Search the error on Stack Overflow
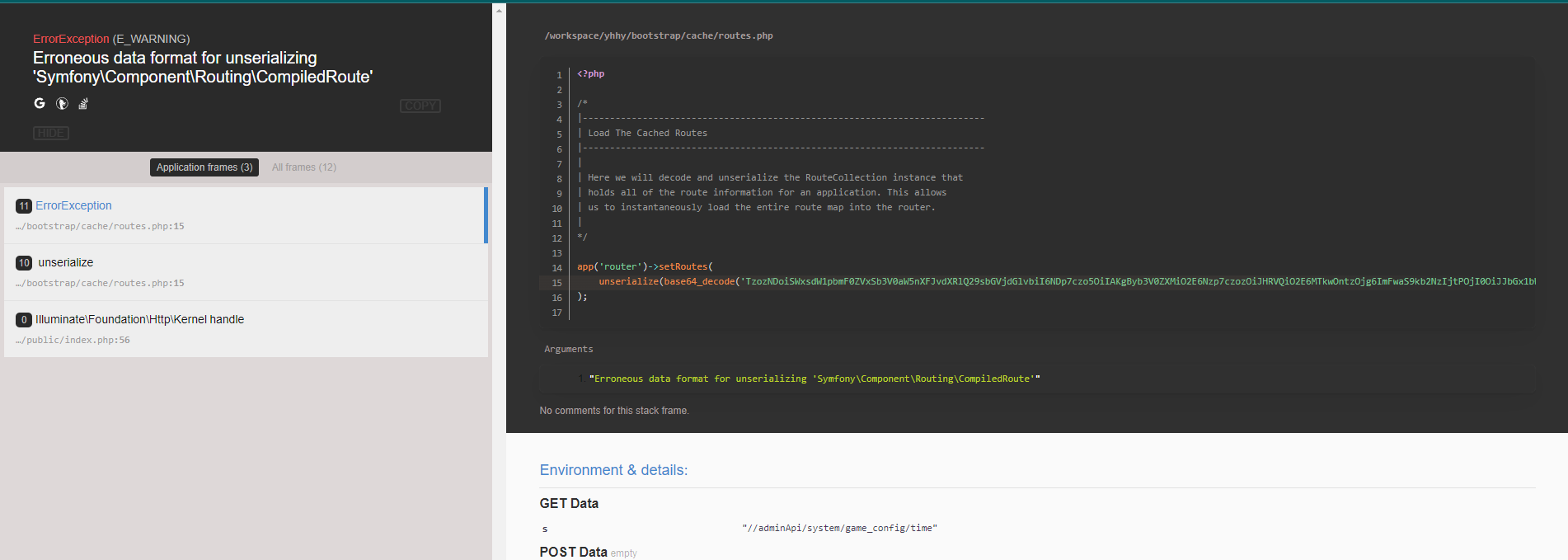The image size is (1568, 560). (x=83, y=103)
